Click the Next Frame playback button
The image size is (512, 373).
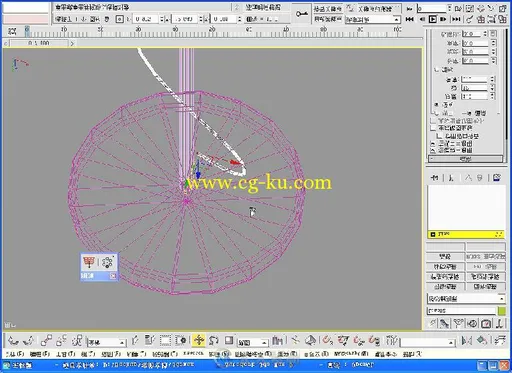point(444,19)
